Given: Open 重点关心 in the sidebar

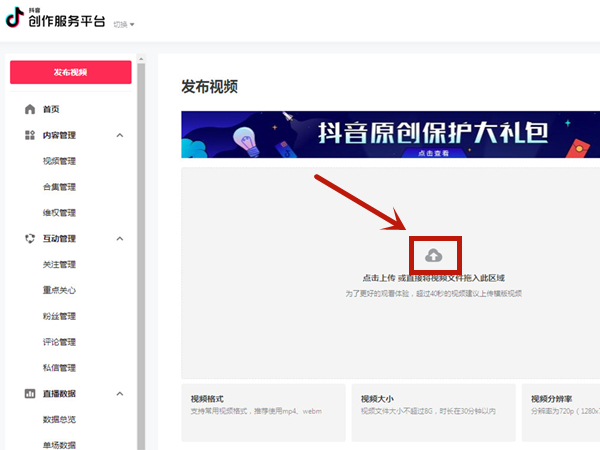Looking at the screenshot, I should click(x=59, y=290).
